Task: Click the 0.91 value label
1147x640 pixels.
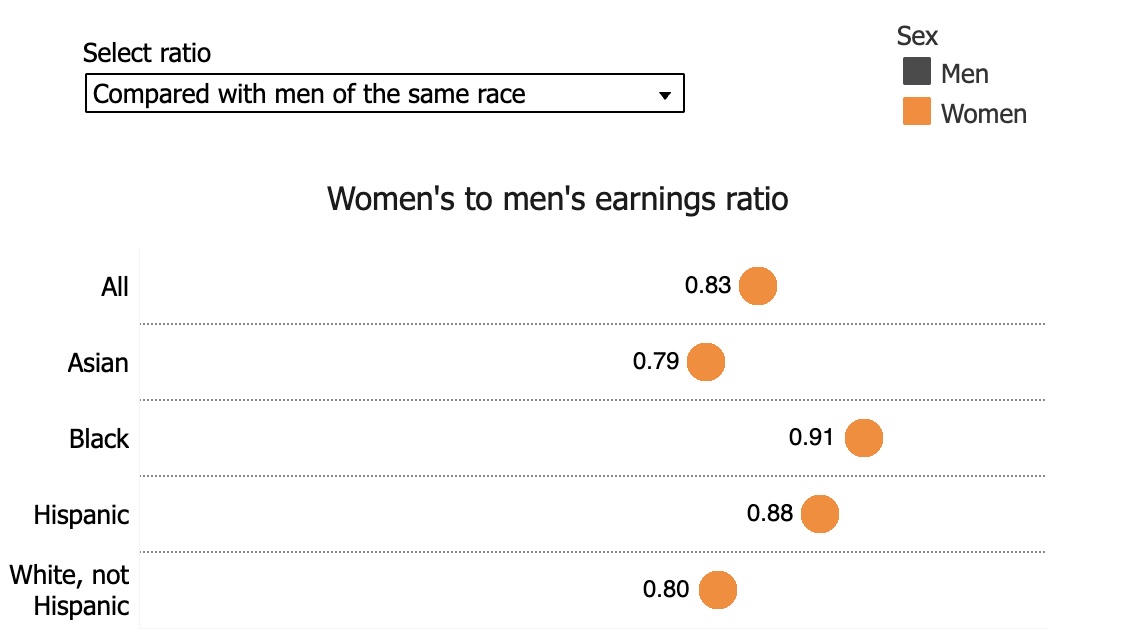Action: point(811,438)
